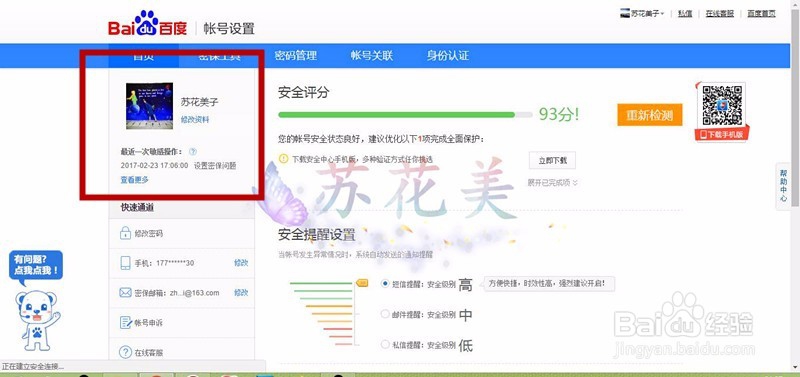The image size is (800, 377).
Task: Click the Baidu logo
Action: point(147,24)
